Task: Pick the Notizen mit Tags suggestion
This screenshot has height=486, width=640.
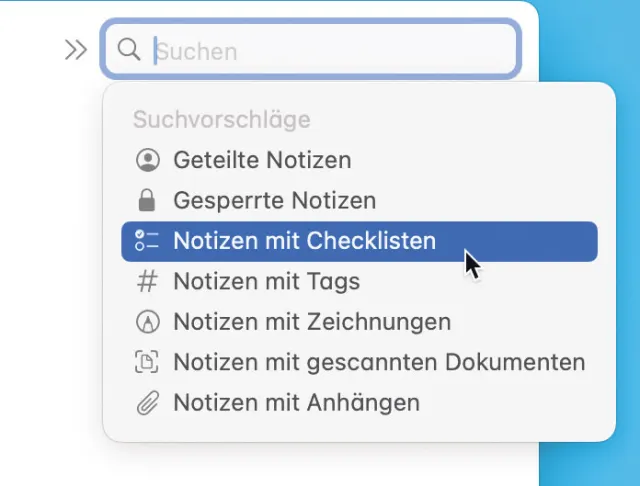Action: (266, 282)
